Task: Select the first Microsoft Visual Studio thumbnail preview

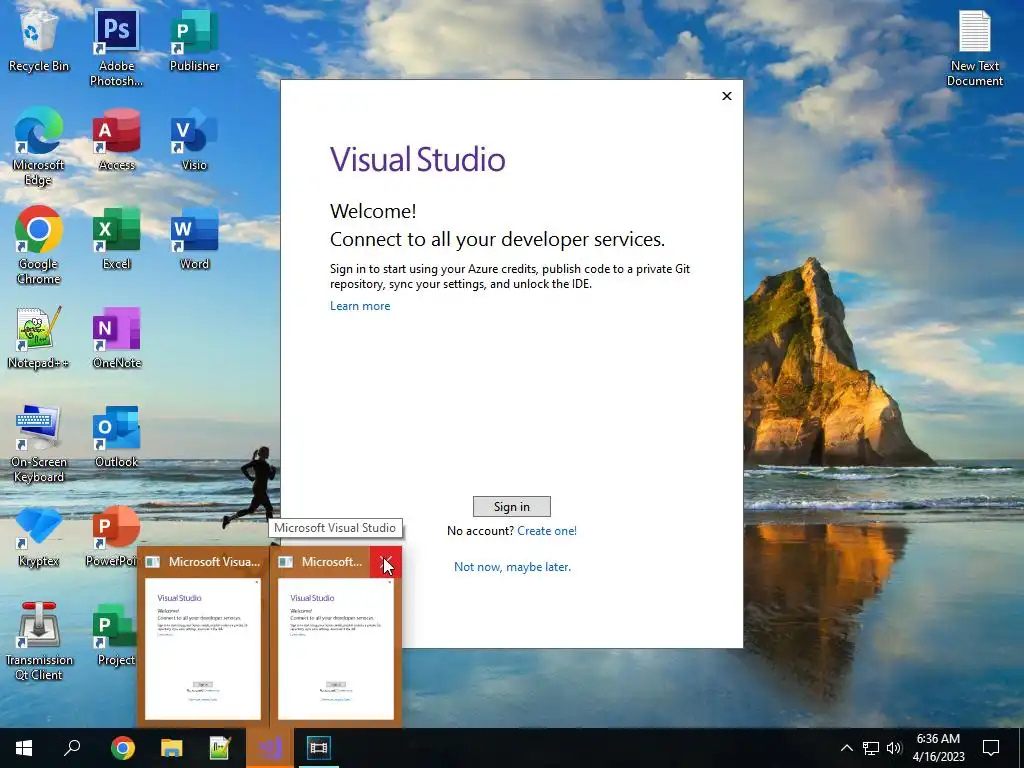Action: pos(202,648)
